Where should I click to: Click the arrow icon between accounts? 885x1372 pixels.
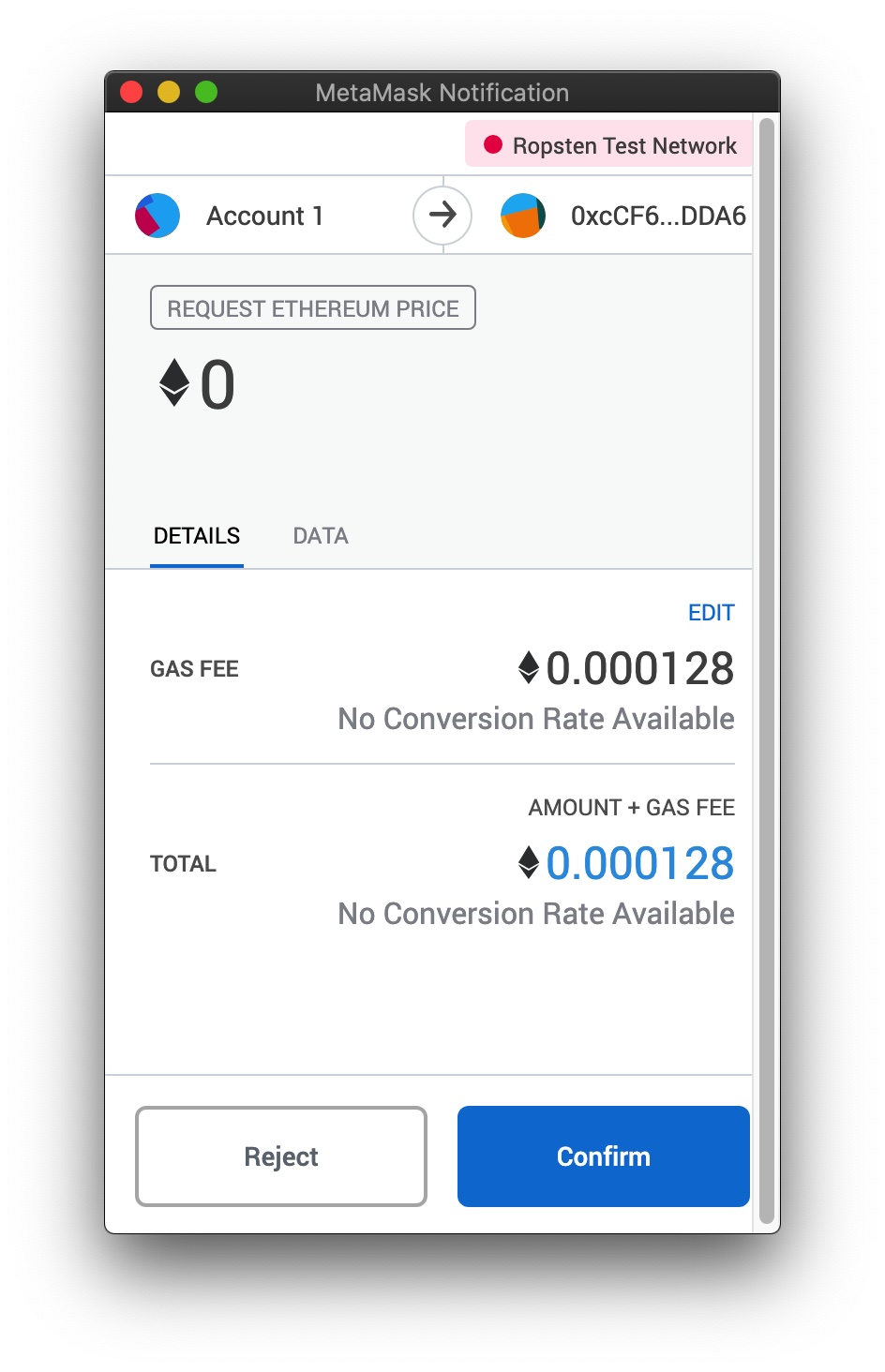coord(442,216)
